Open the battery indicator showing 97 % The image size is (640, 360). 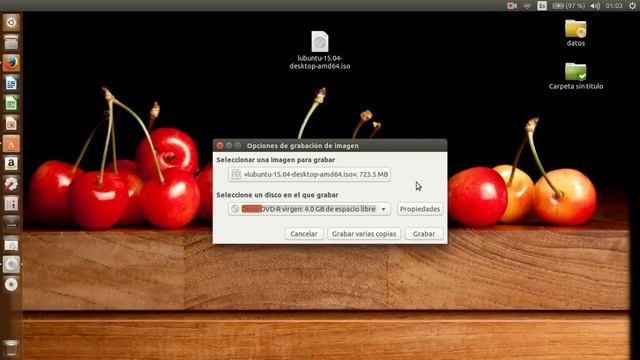568,6
